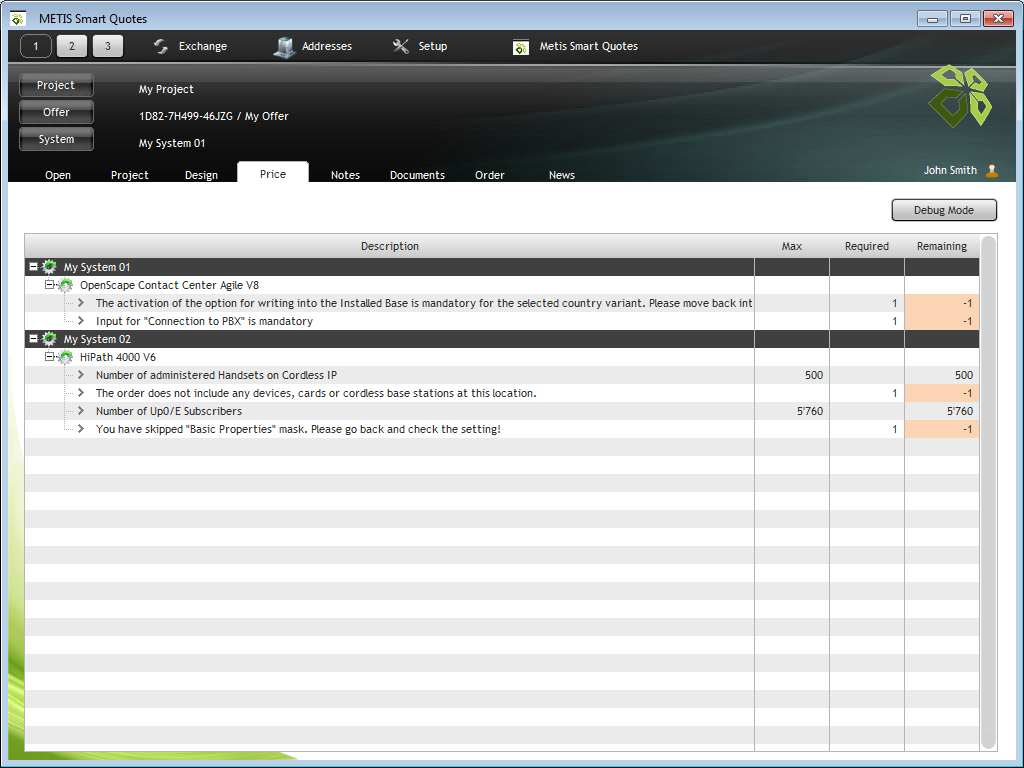
Task: Expand the "Connection to PBX" mandatory row
Action: [x=81, y=321]
